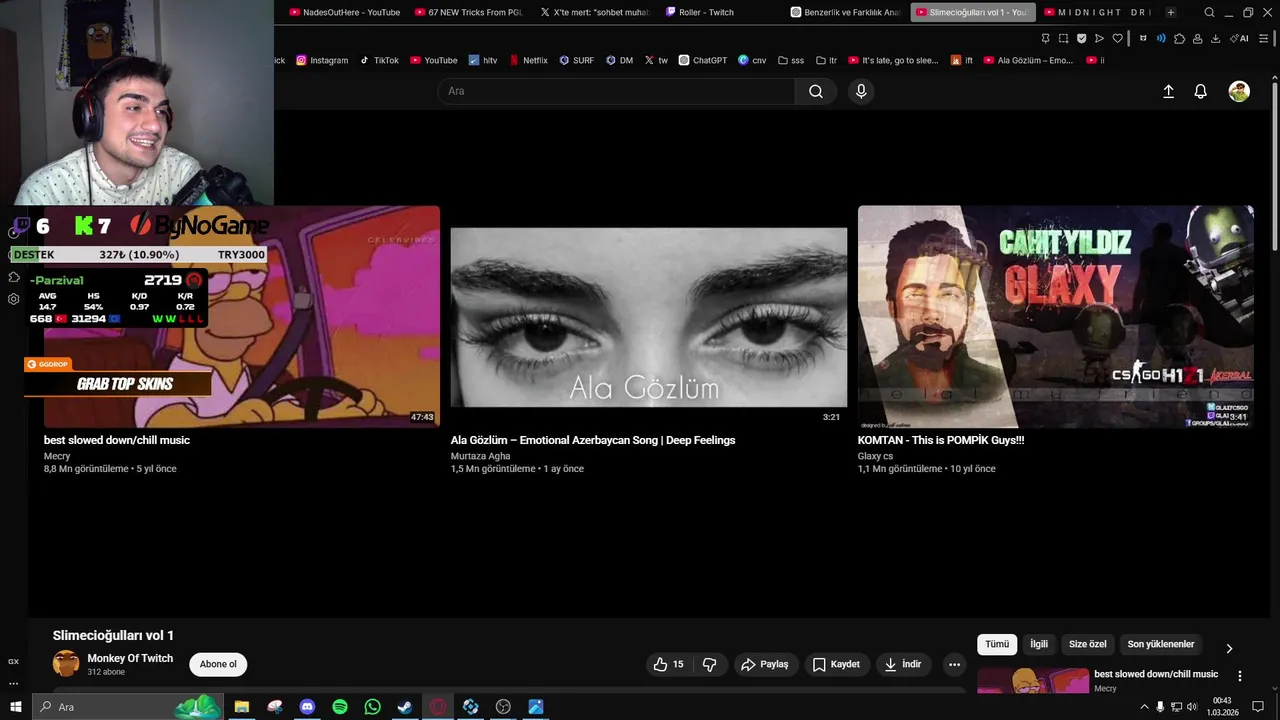This screenshot has height=720, width=1280.
Task: Open the sidebar settings gear icon
Action: (13, 299)
